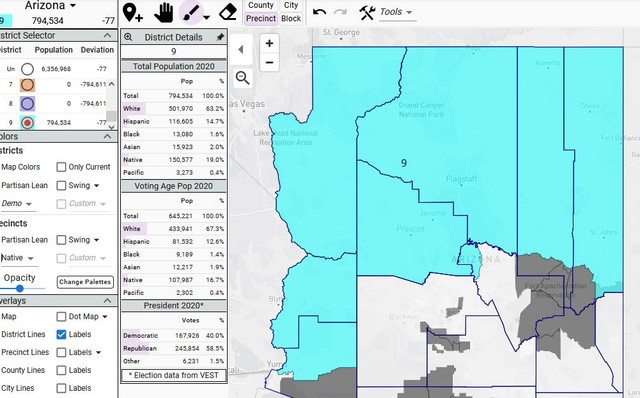The image size is (640, 398).
Task: Click the Democratic votes row
Action: point(174,336)
